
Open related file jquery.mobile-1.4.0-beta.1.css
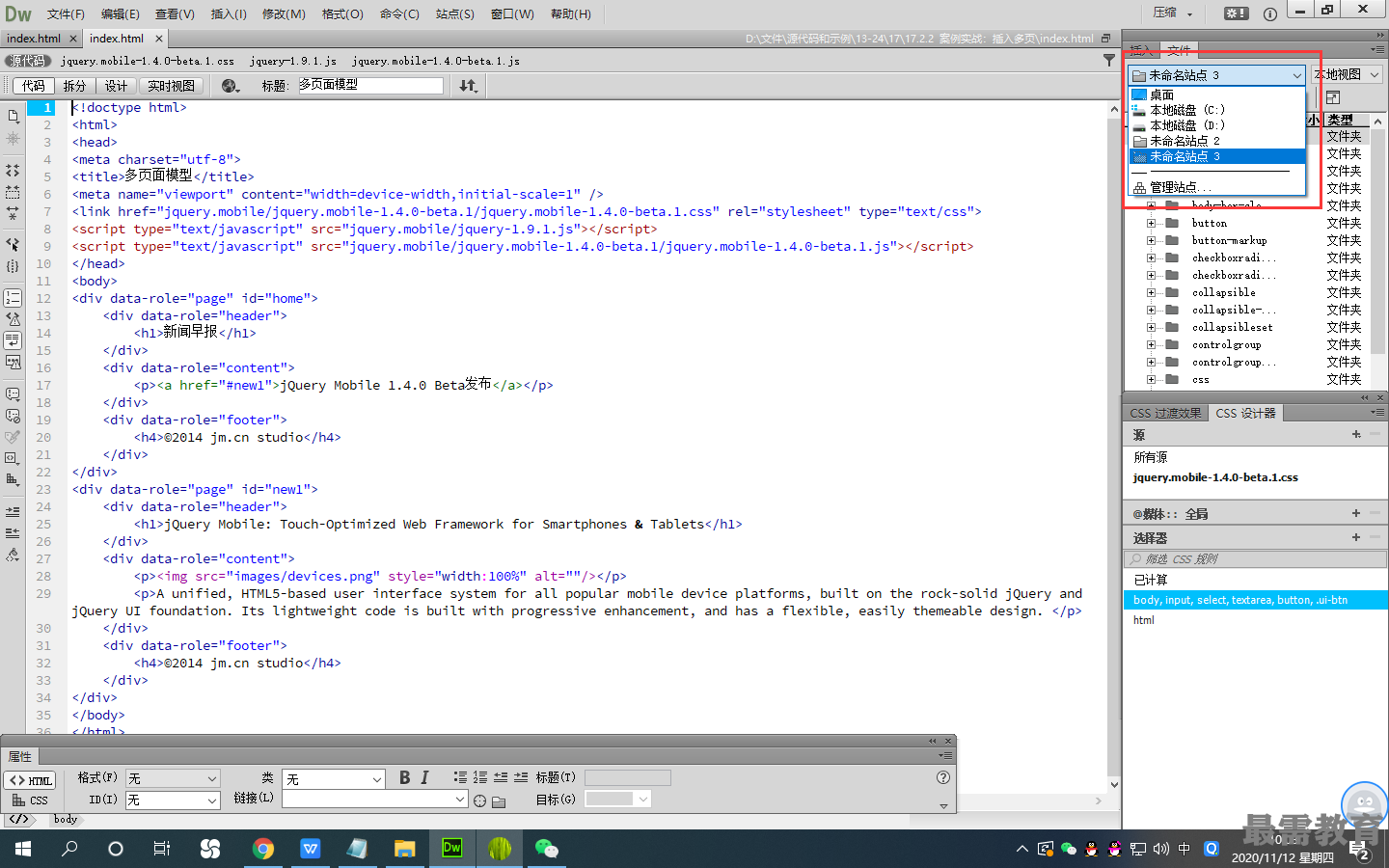(x=148, y=61)
